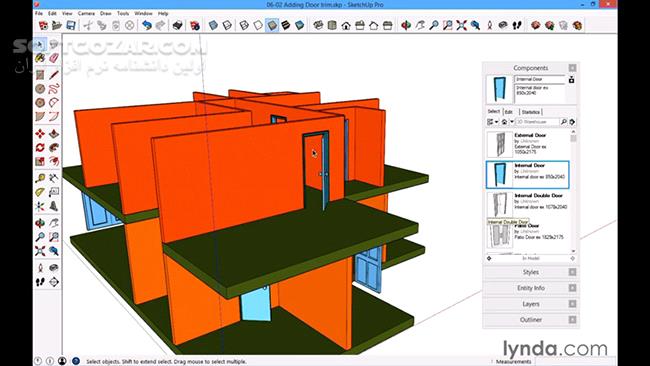Open the Camera menu
The height and width of the screenshot is (366, 650).
pos(86,14)
